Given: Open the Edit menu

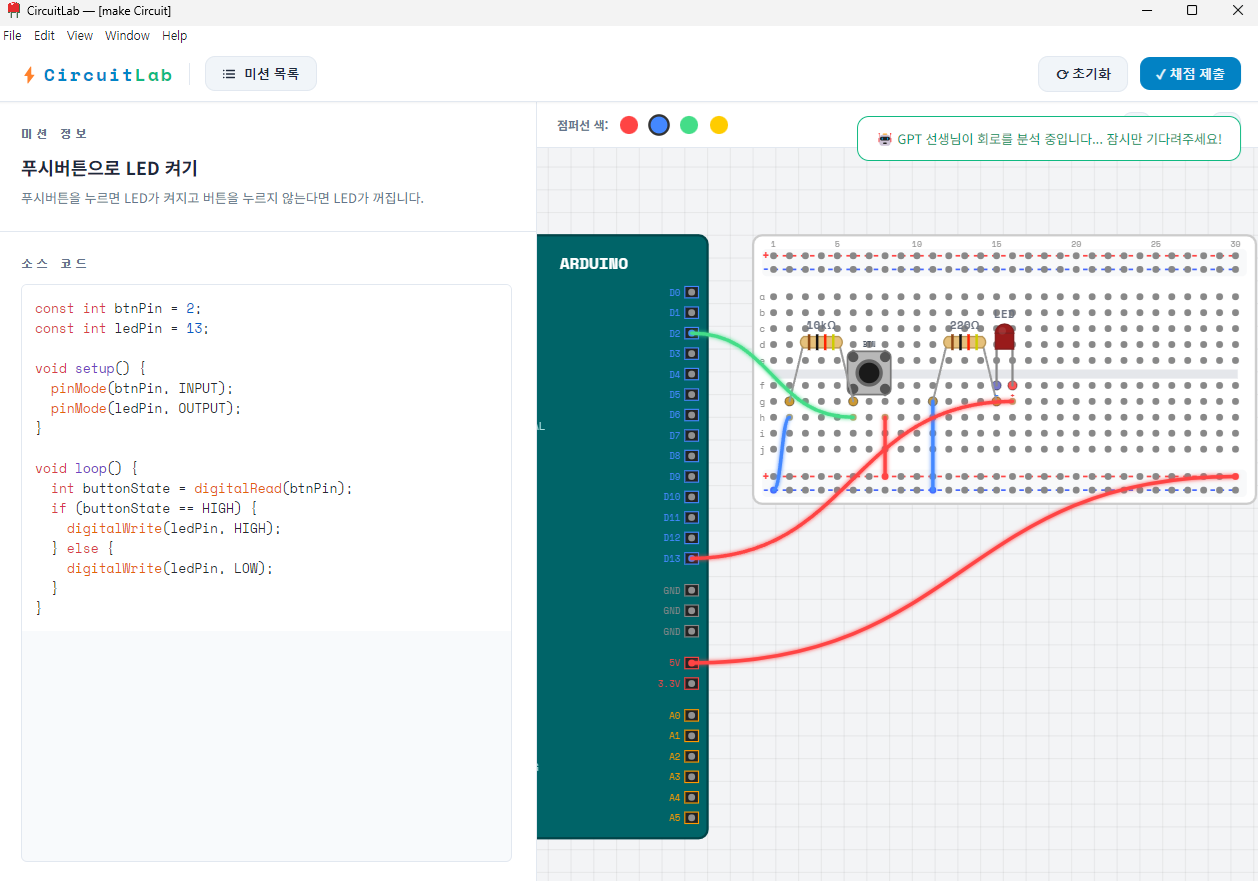Looking at the screenshot, I should (44, 35).
